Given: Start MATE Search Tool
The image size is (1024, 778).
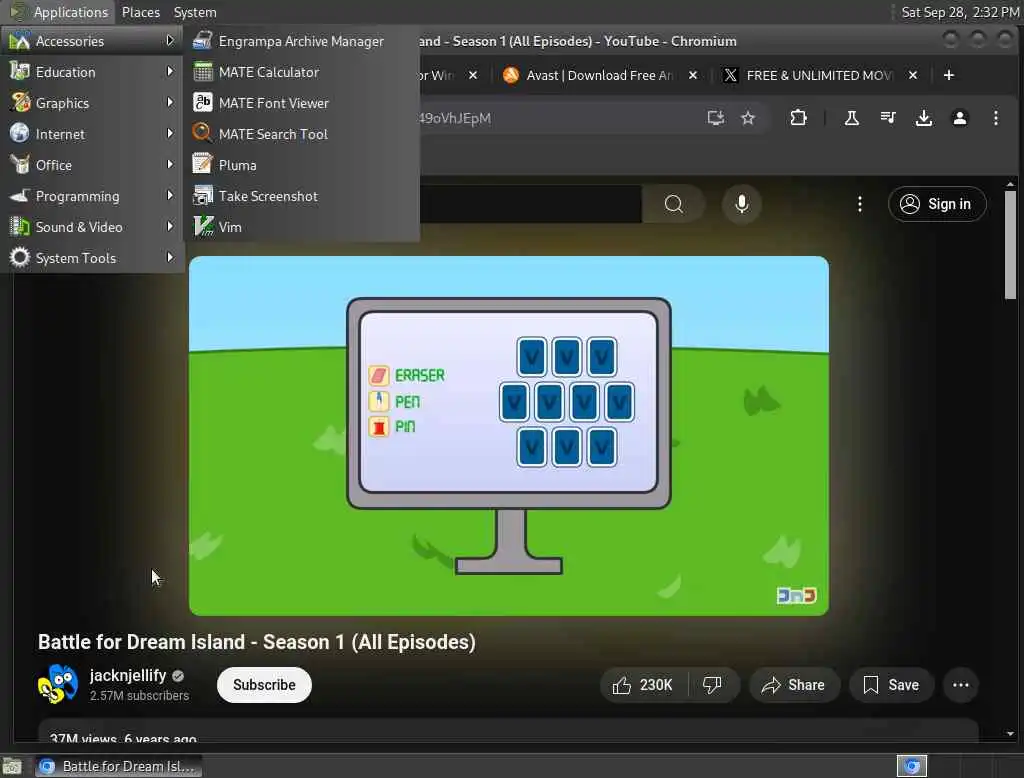Looking at the screenshot, I should 301,134.
